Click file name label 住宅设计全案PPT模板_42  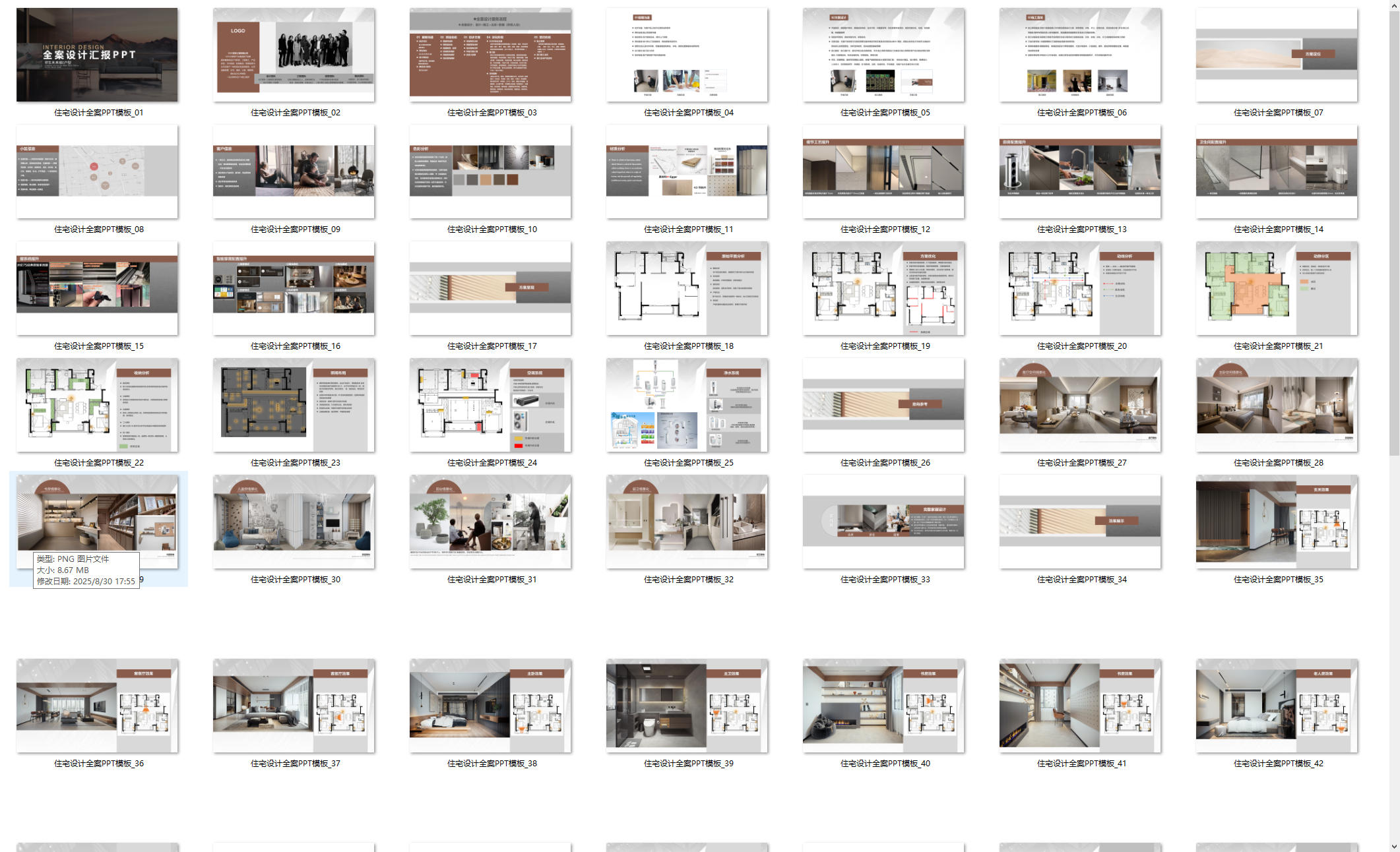[x=1278, y=764]
